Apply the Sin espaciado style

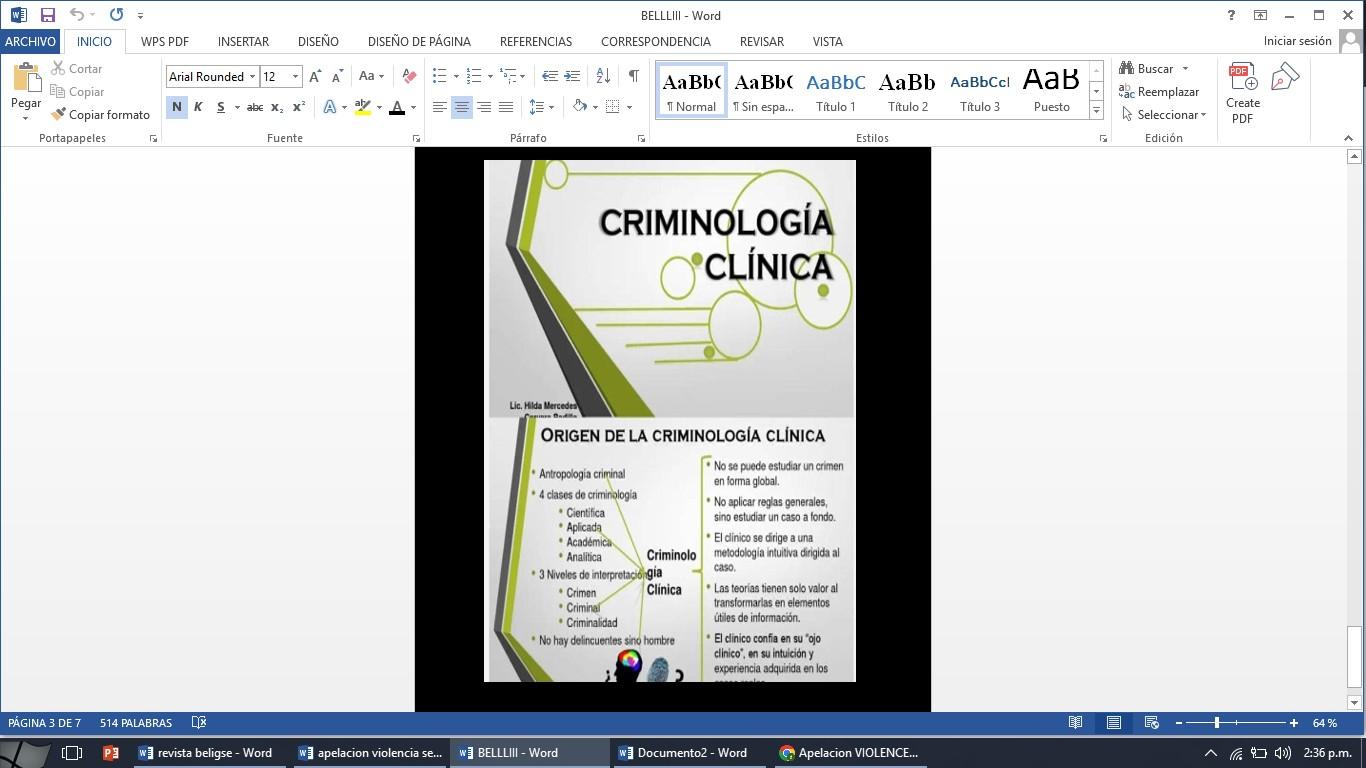(763, 91)
